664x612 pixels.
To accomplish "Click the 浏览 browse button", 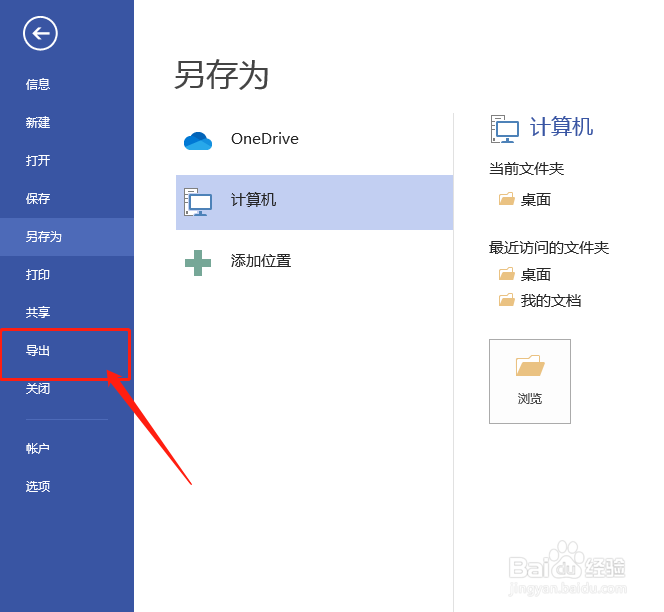I will pyautogui.click(x=530, y=381).
